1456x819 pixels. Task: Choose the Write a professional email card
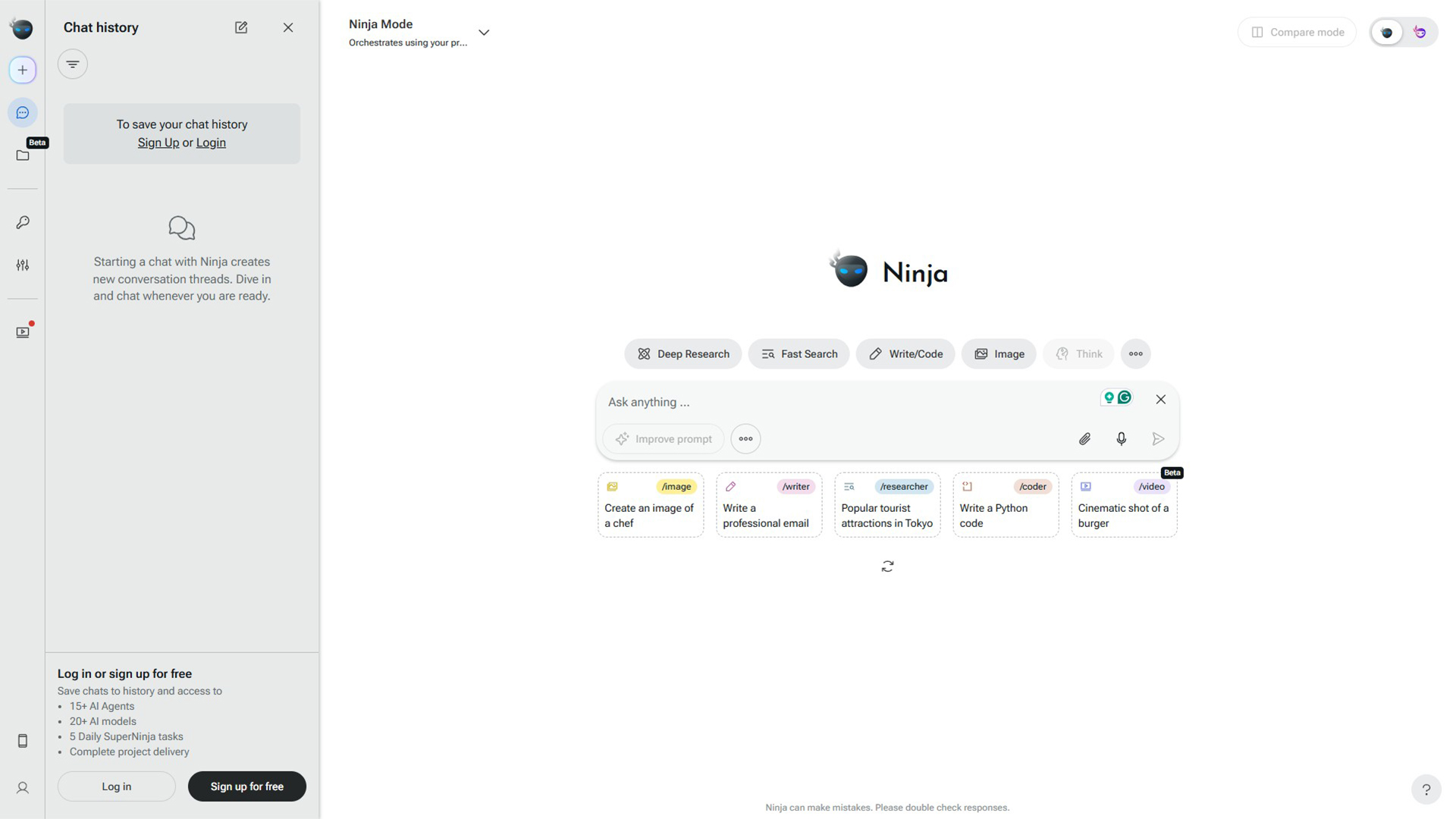[769, 505]
